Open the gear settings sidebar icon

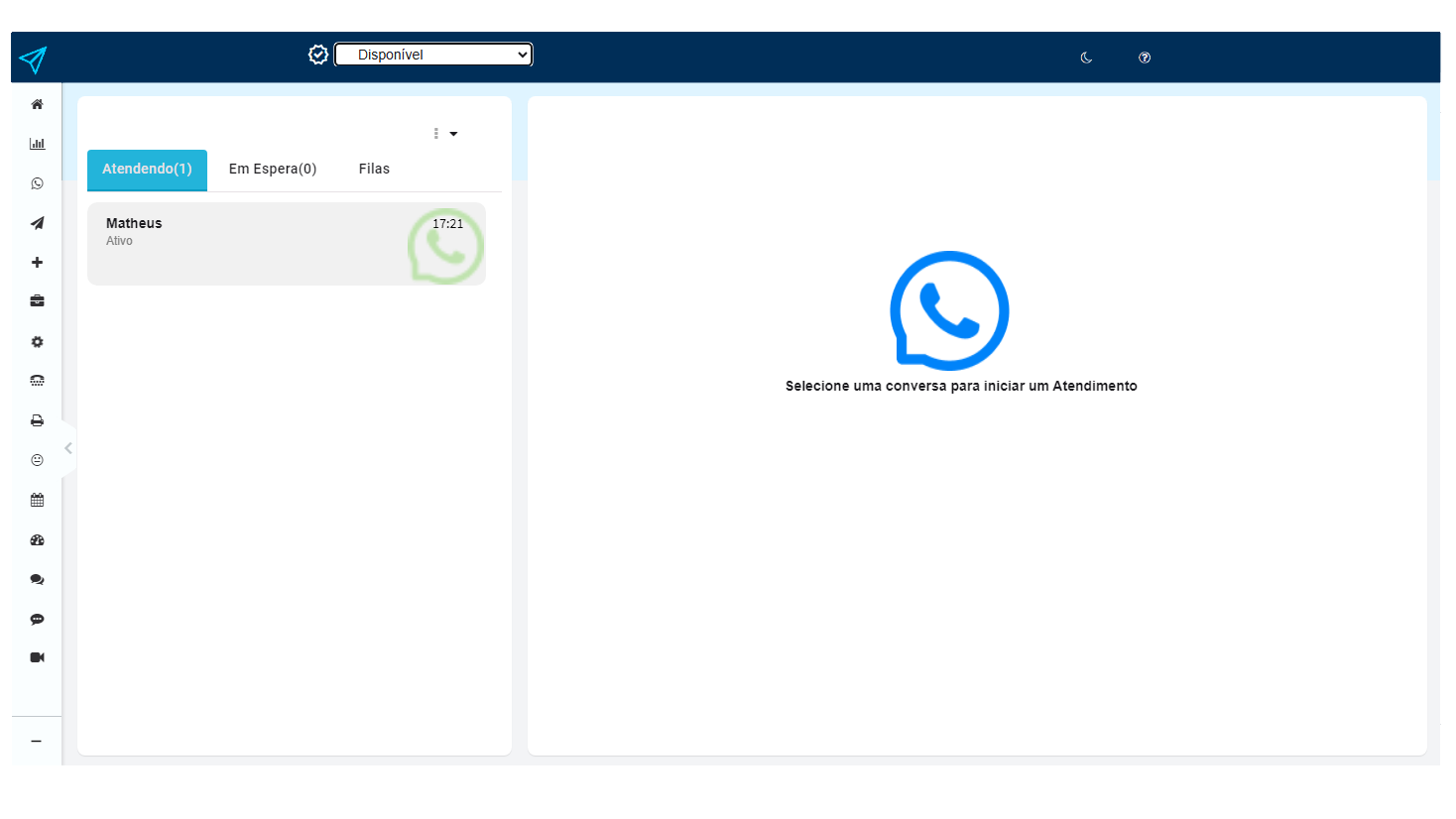point(37,342)
